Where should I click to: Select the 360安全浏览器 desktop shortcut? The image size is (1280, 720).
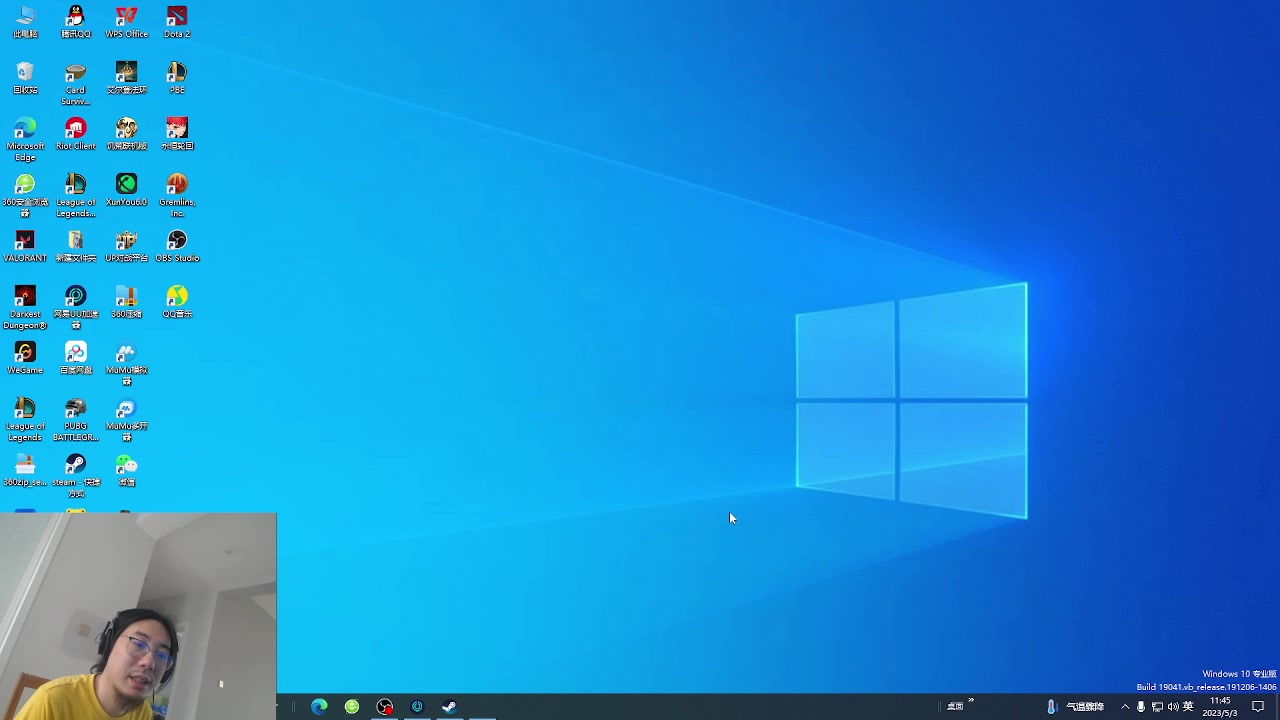click(x=25, y=196)
